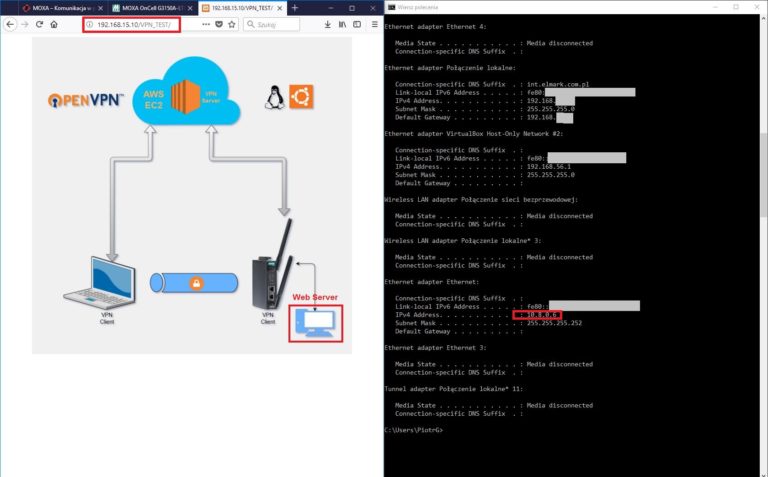Open the Firefox hamburger menu

pos(375,24)
